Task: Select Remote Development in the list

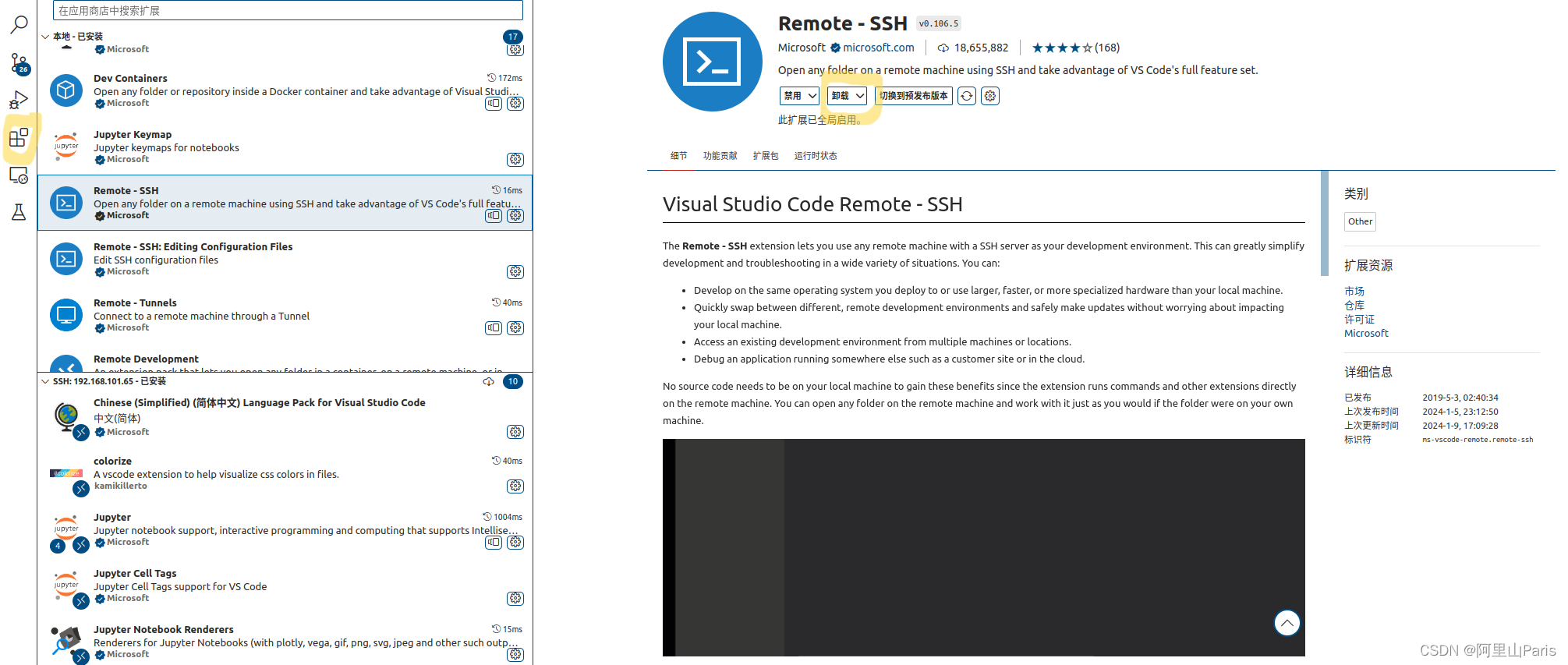Action: (285, 358)
